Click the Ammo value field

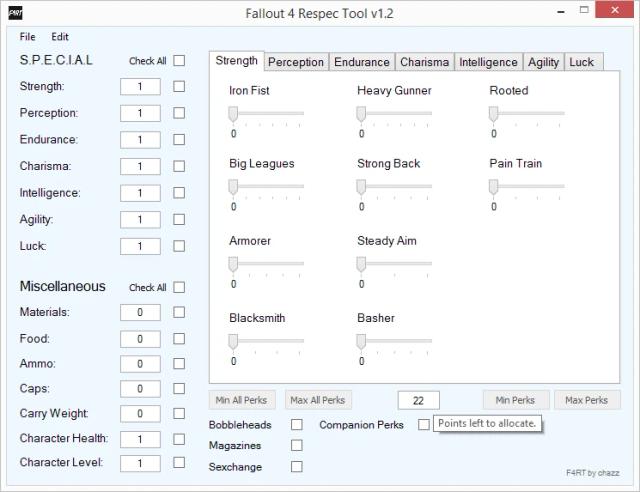[x=140, y=364]
